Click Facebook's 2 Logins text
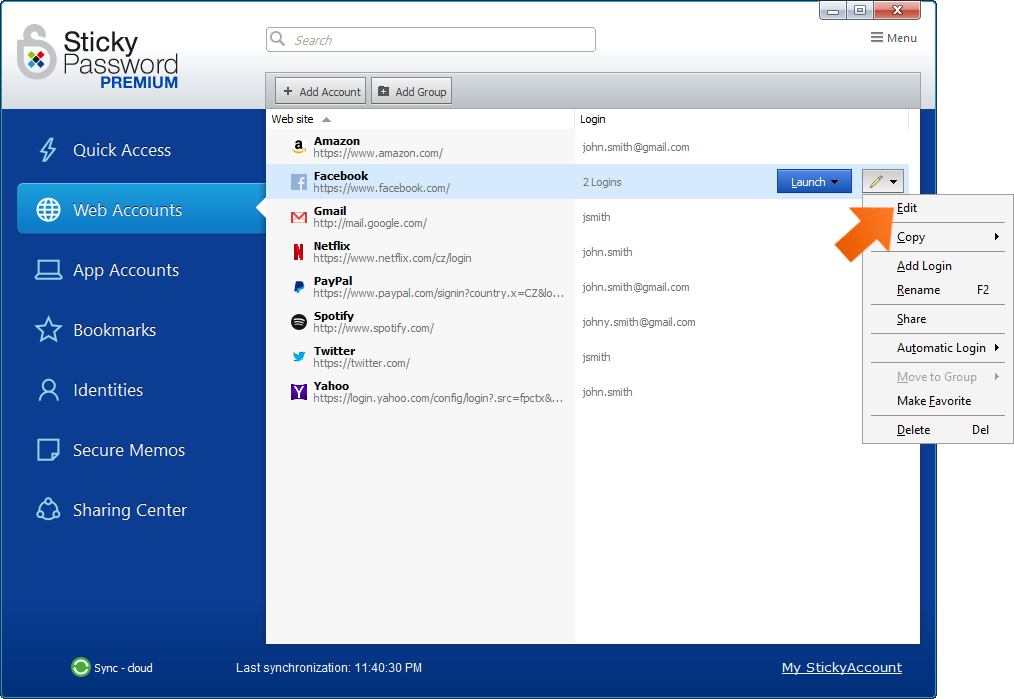1014x699 pixels. pyautogui.click(x=602, y=182)
